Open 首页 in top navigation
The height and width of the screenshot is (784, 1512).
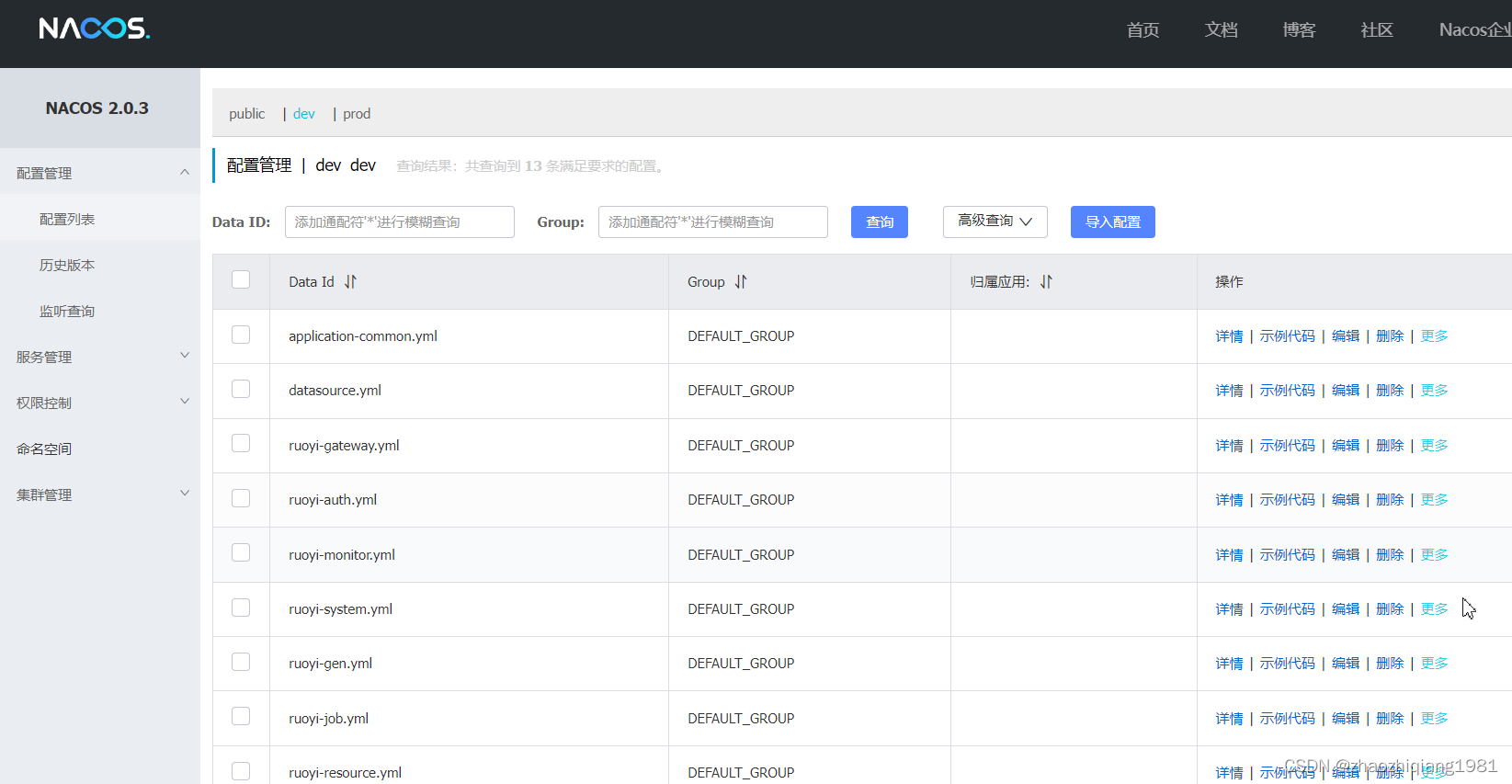pos(1143,30)
